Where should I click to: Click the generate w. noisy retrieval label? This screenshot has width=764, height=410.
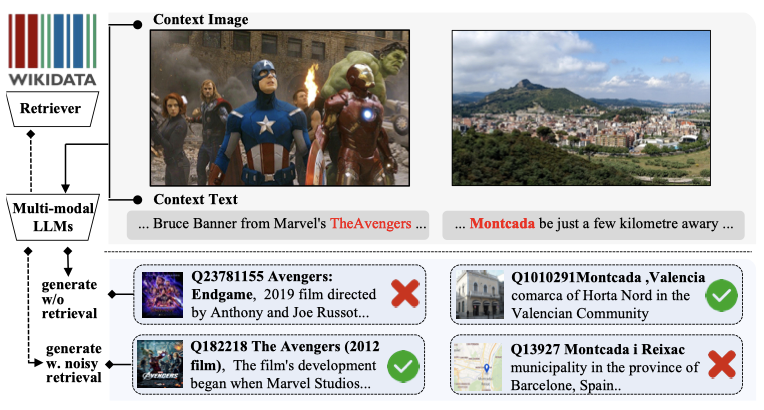(74, 363)
